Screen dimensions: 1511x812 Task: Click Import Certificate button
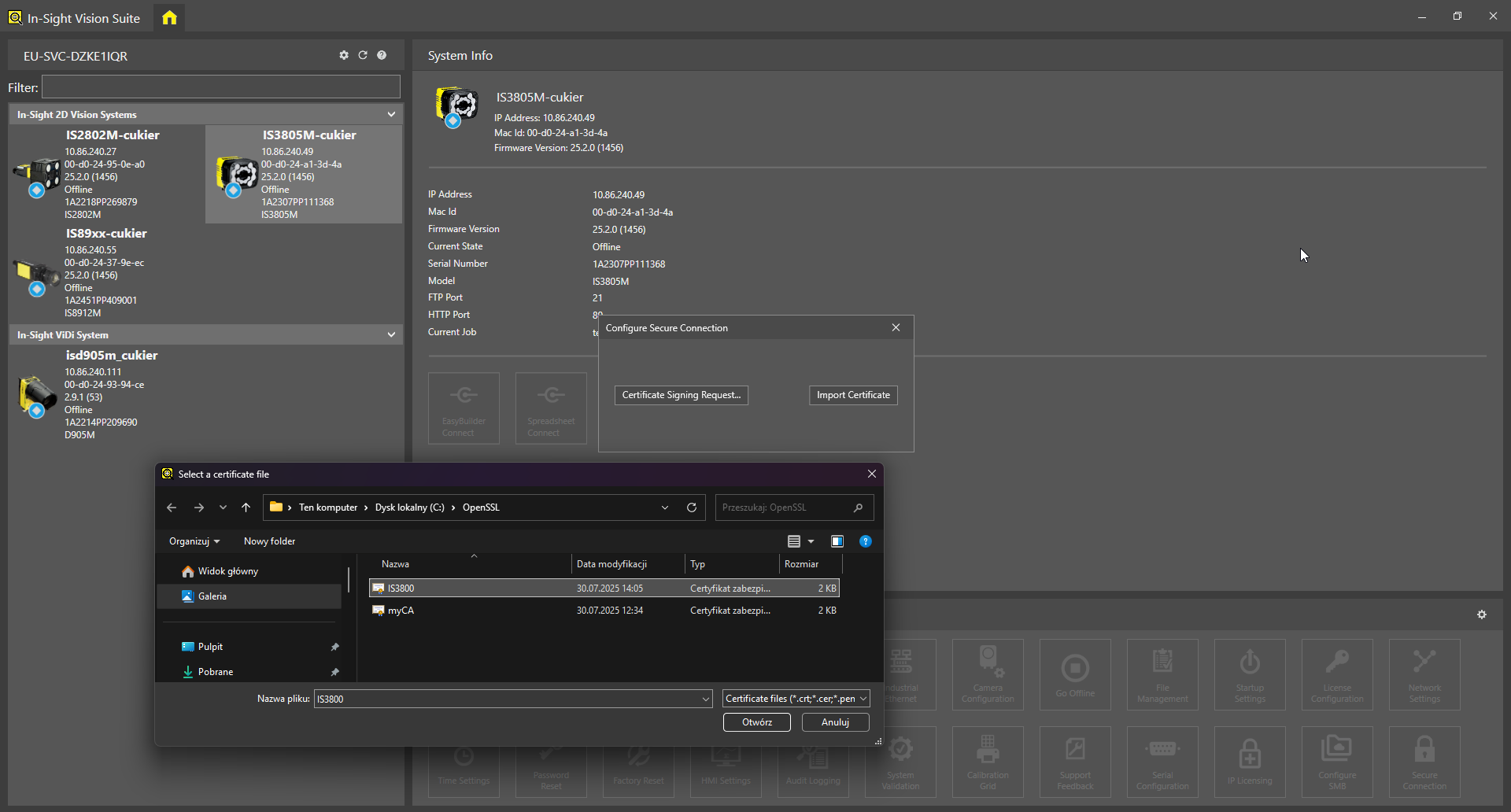(853, 395)
